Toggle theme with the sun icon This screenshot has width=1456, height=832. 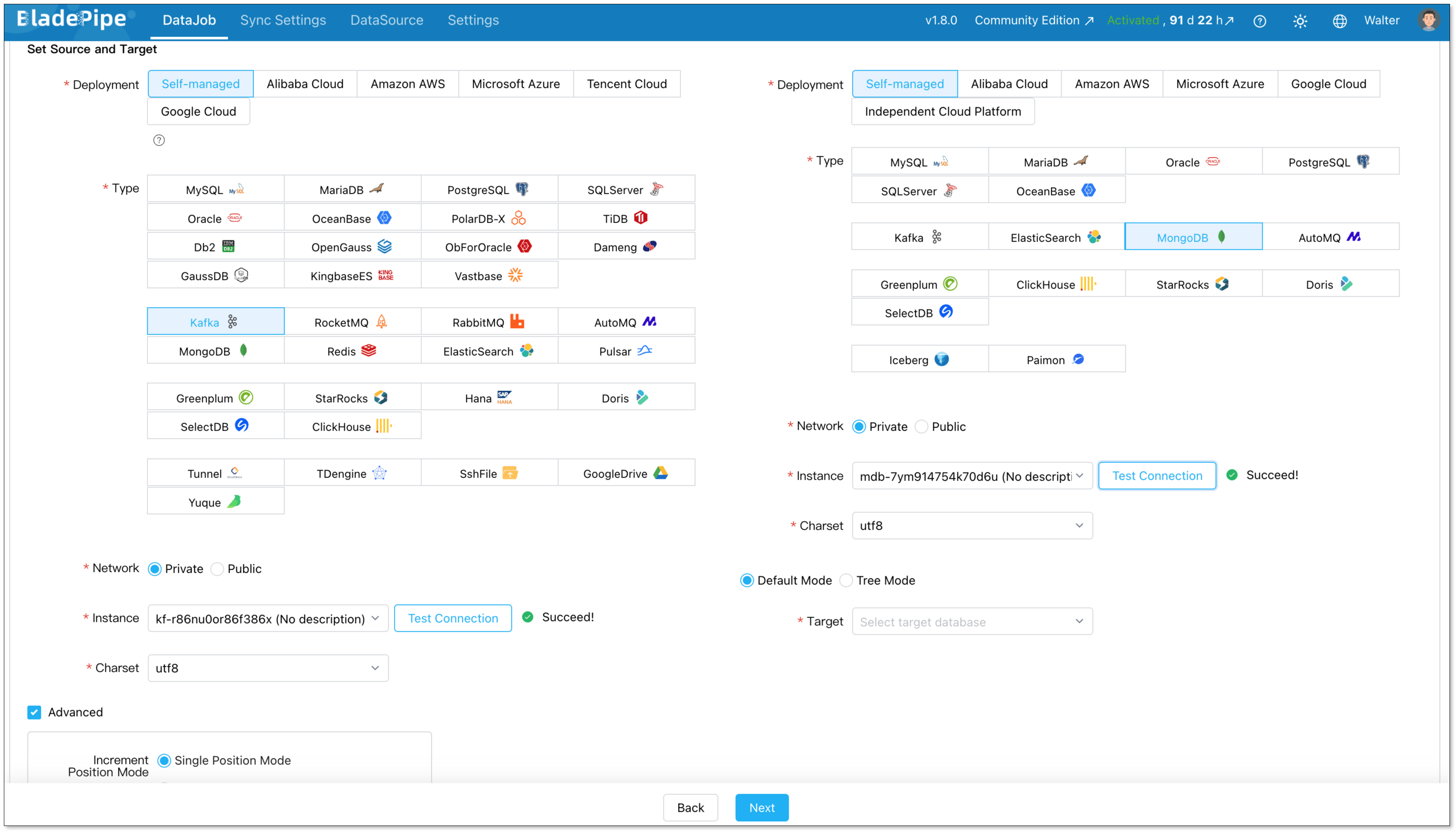1300,21
